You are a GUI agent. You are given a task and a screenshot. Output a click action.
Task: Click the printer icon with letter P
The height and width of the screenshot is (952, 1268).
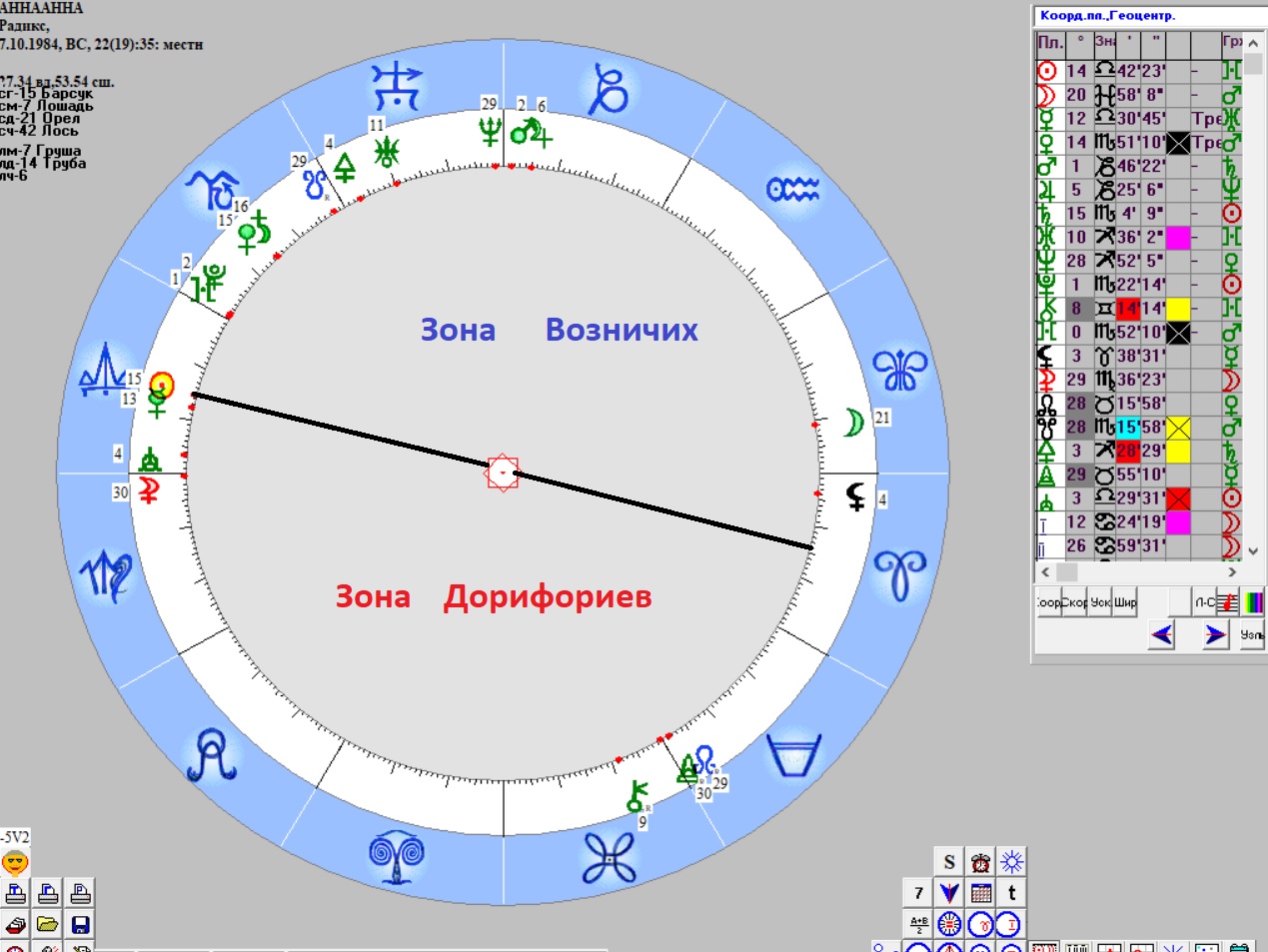coord(80,893)
